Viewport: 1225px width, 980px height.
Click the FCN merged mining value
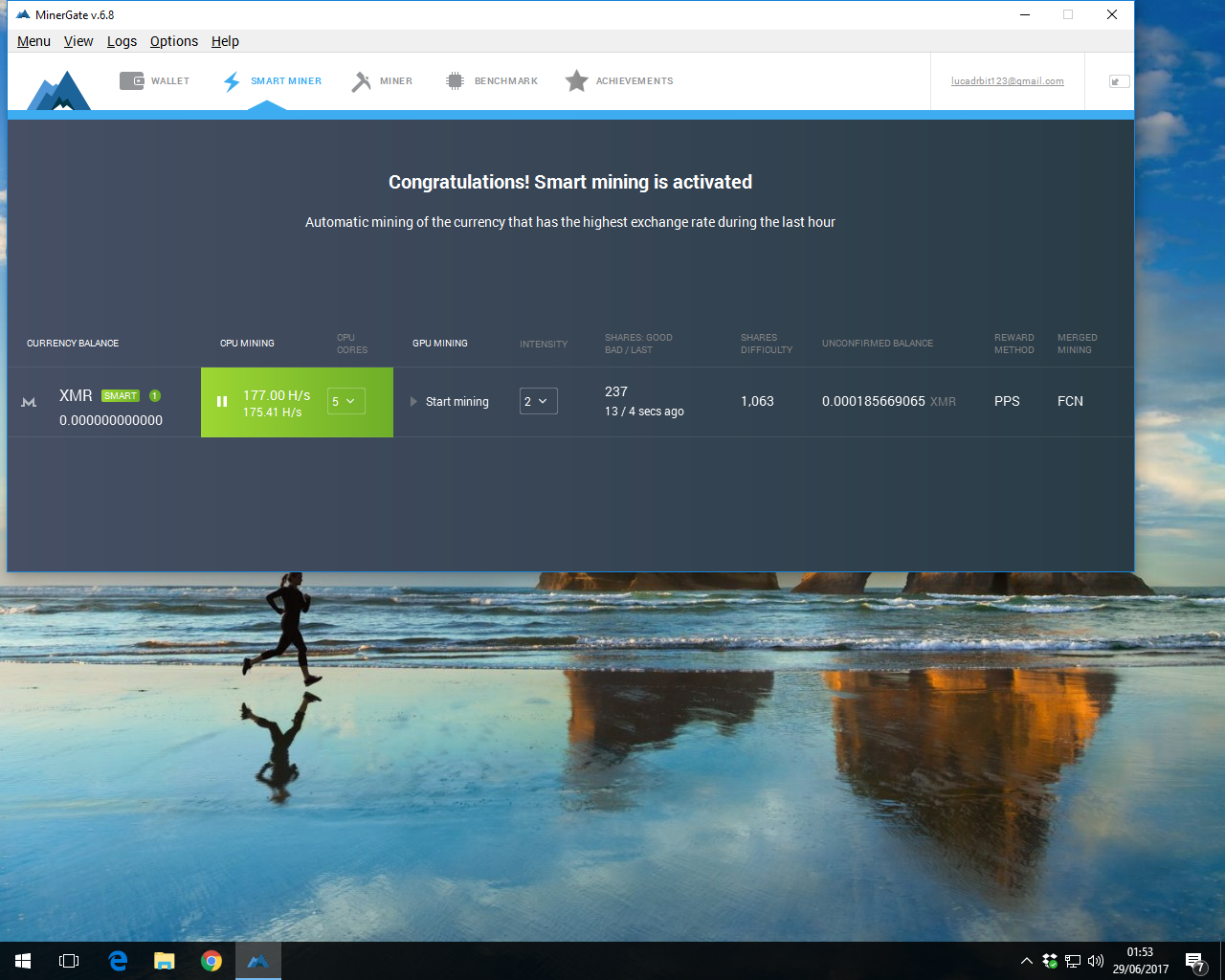tap(1070, 402)
